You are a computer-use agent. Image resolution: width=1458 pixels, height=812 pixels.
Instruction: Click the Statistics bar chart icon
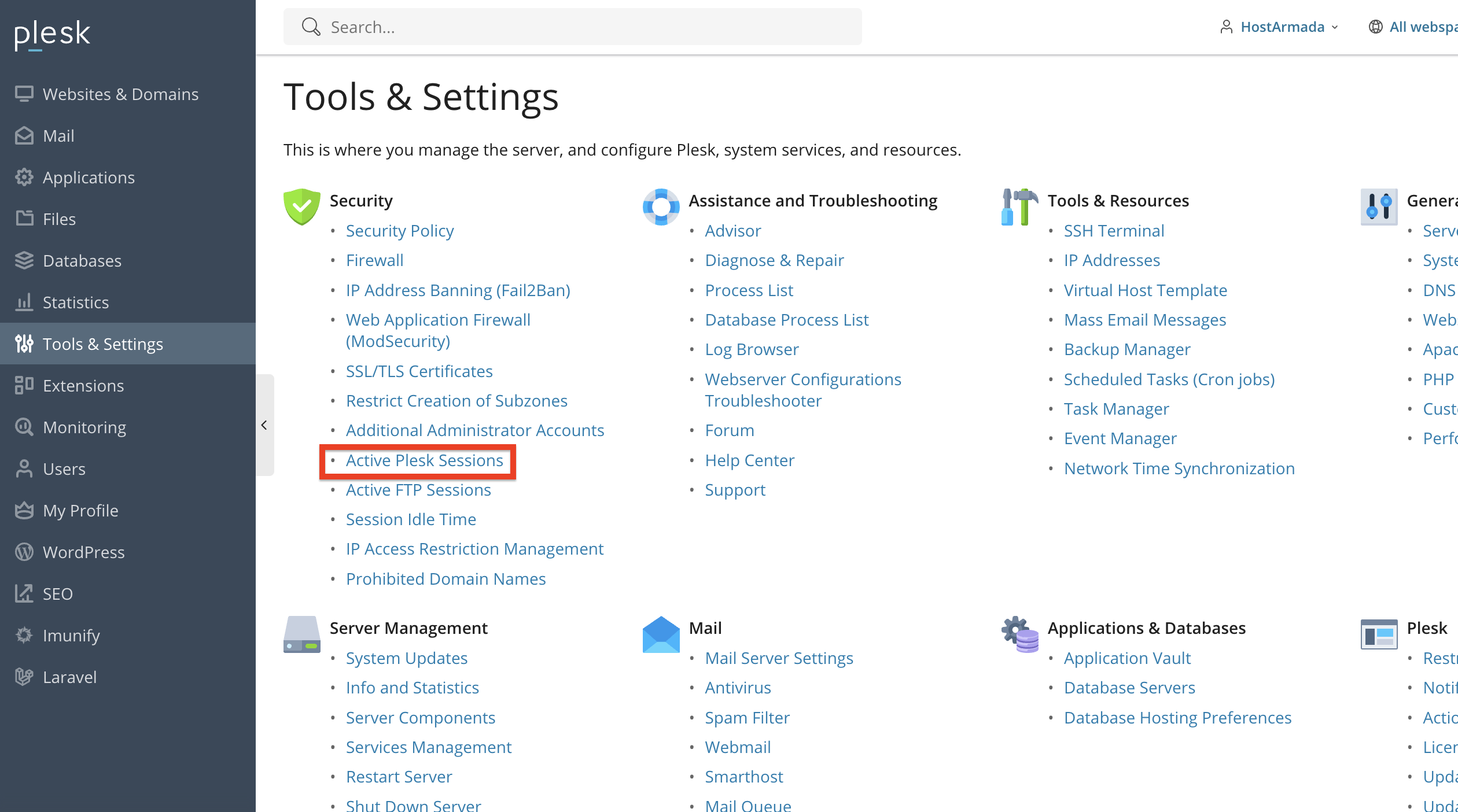pyautogui.click(x=24, y=302)
